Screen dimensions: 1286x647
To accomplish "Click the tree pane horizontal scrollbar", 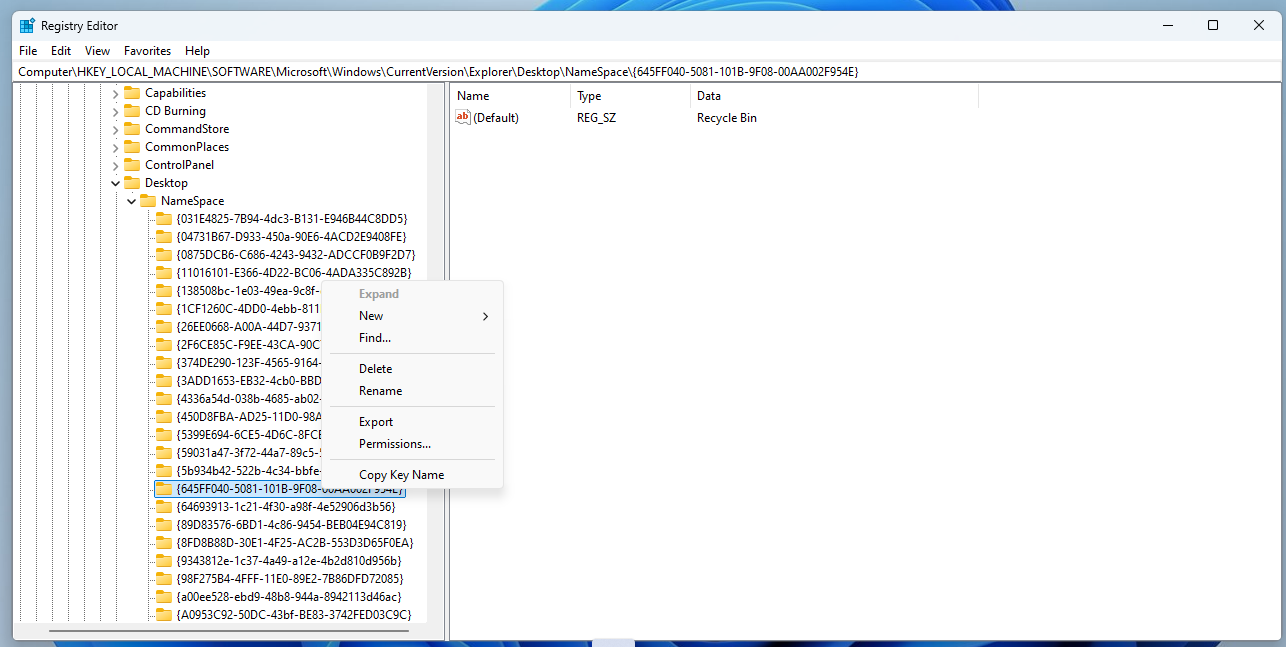I will coord(229,631).
